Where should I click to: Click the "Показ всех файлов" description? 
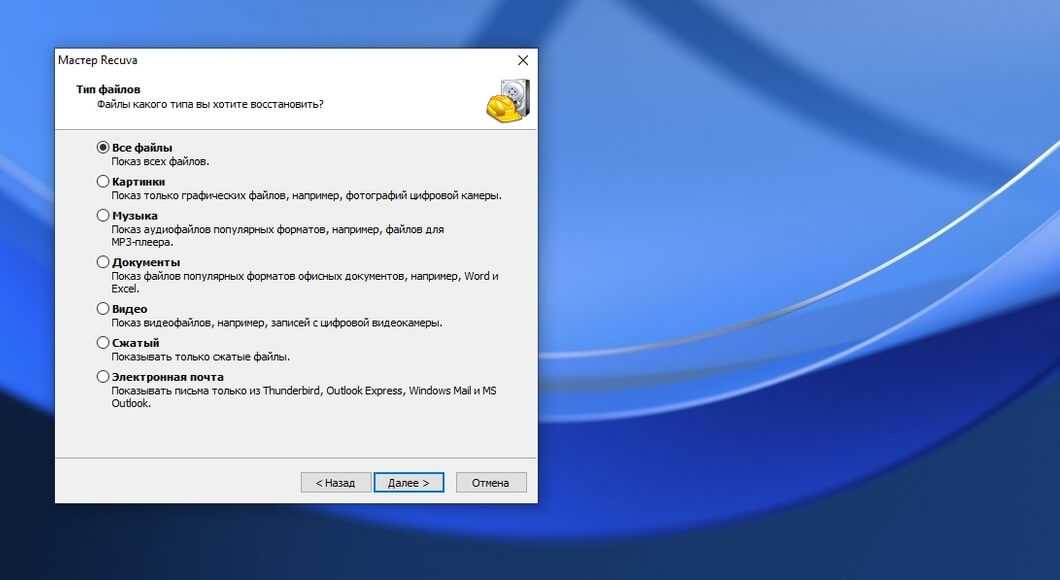(x=160, y=161)
